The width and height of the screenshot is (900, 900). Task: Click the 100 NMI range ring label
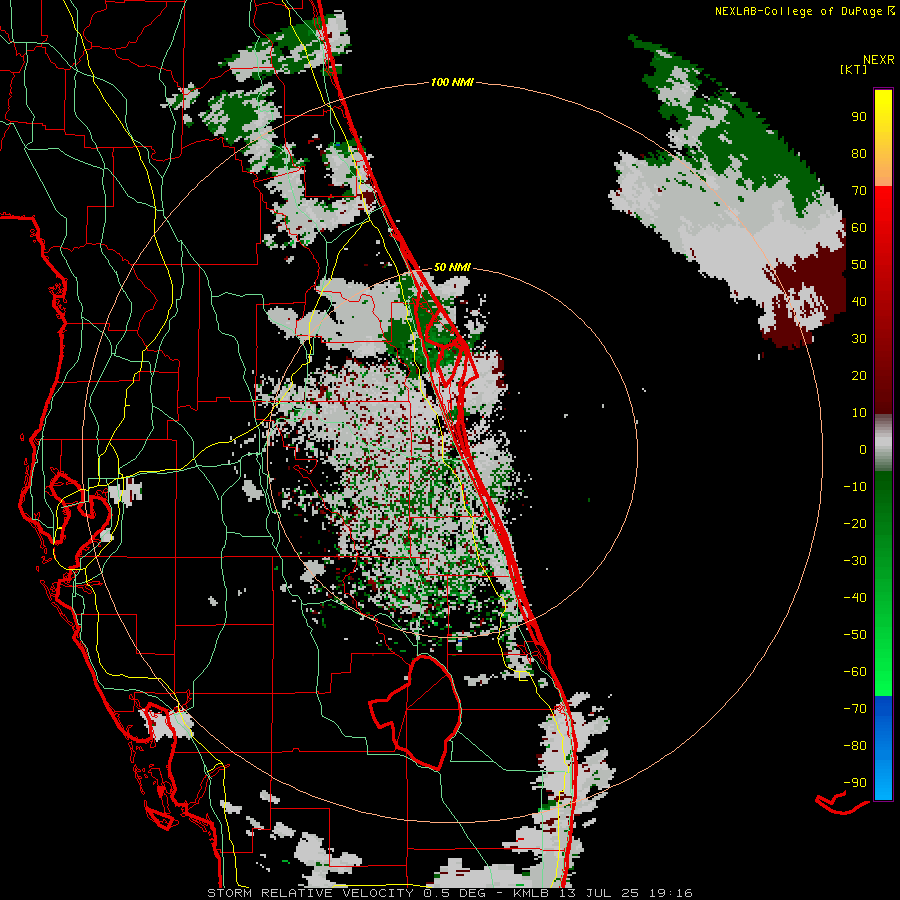point(452,83)
